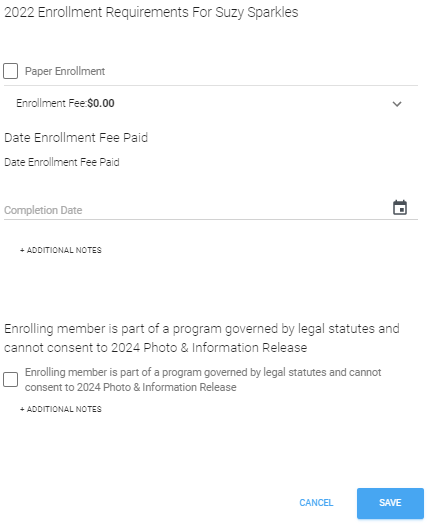Select the bold $0.00 fee amount
The width and height of the screenshot is (430, 526).
(x=101, y=103)
